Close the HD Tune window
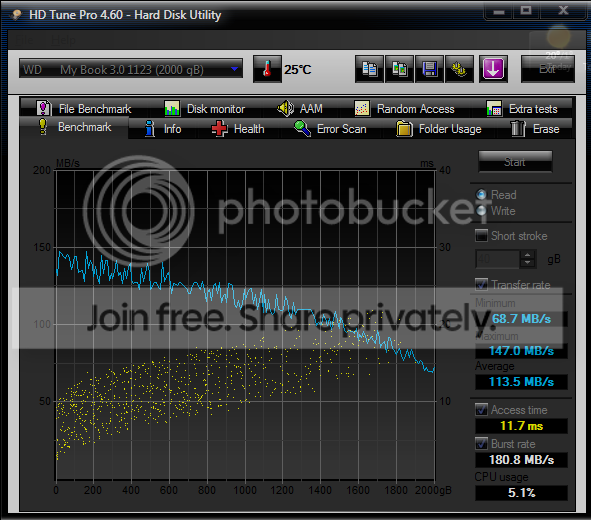The height and width of the screenshot is (520, 591). tap(563, 11)
